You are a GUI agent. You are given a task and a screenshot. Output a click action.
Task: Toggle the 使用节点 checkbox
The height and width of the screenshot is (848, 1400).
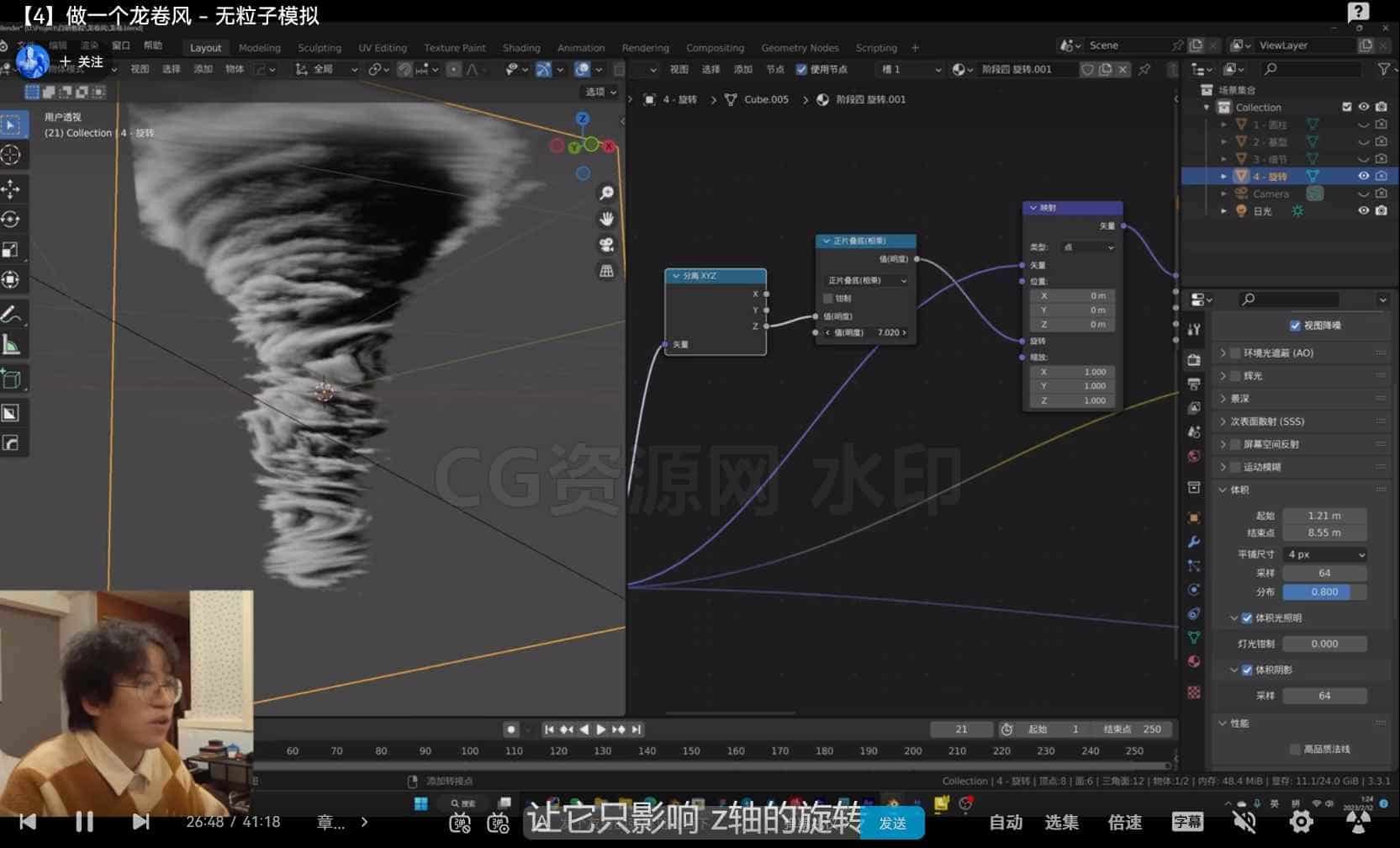tap(801, 70)
